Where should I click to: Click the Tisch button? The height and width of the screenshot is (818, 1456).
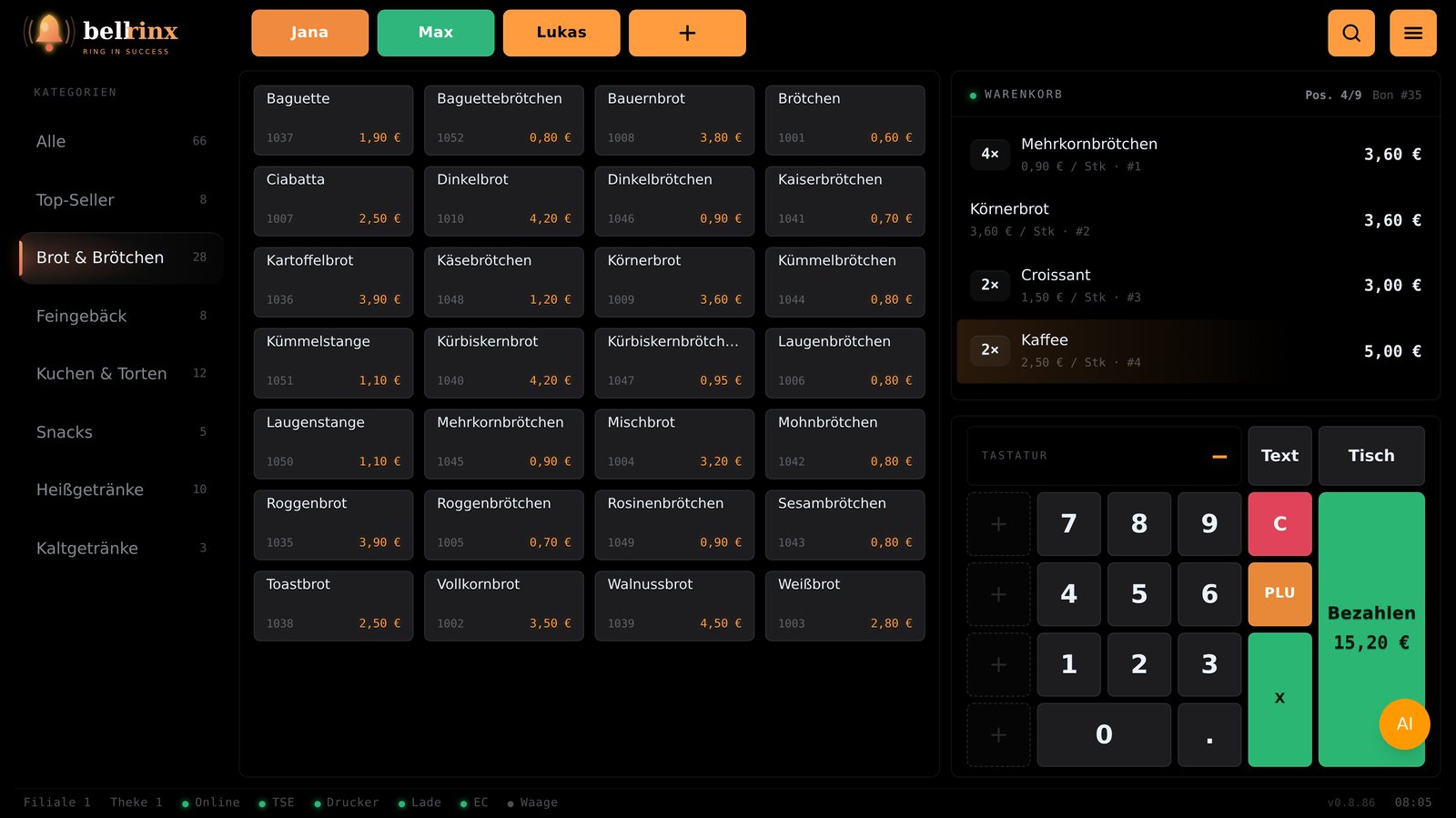click(x=1371, y=456)
